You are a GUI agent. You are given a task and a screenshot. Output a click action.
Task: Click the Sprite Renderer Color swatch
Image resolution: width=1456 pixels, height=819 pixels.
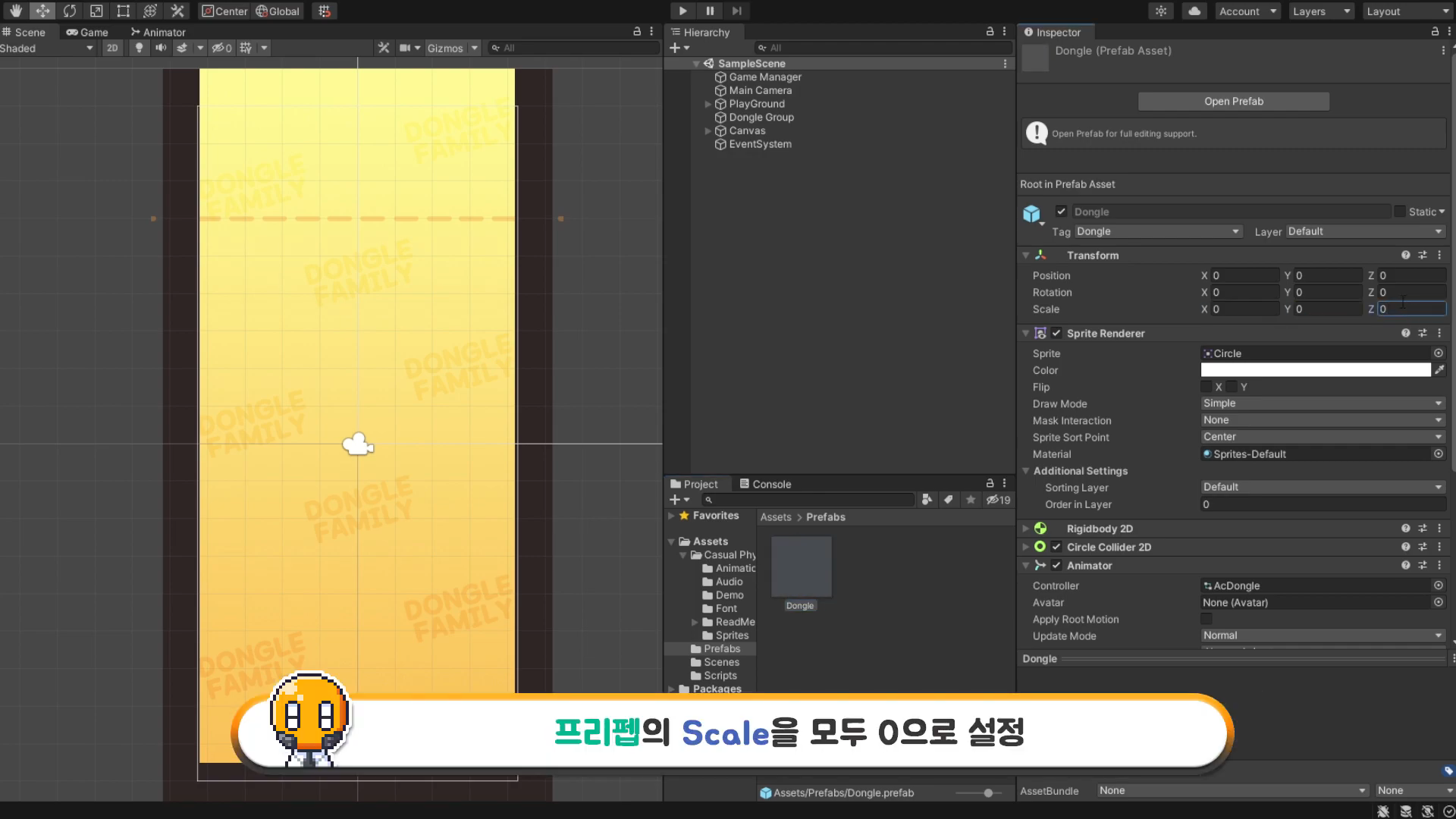(x=1315, y=370)
